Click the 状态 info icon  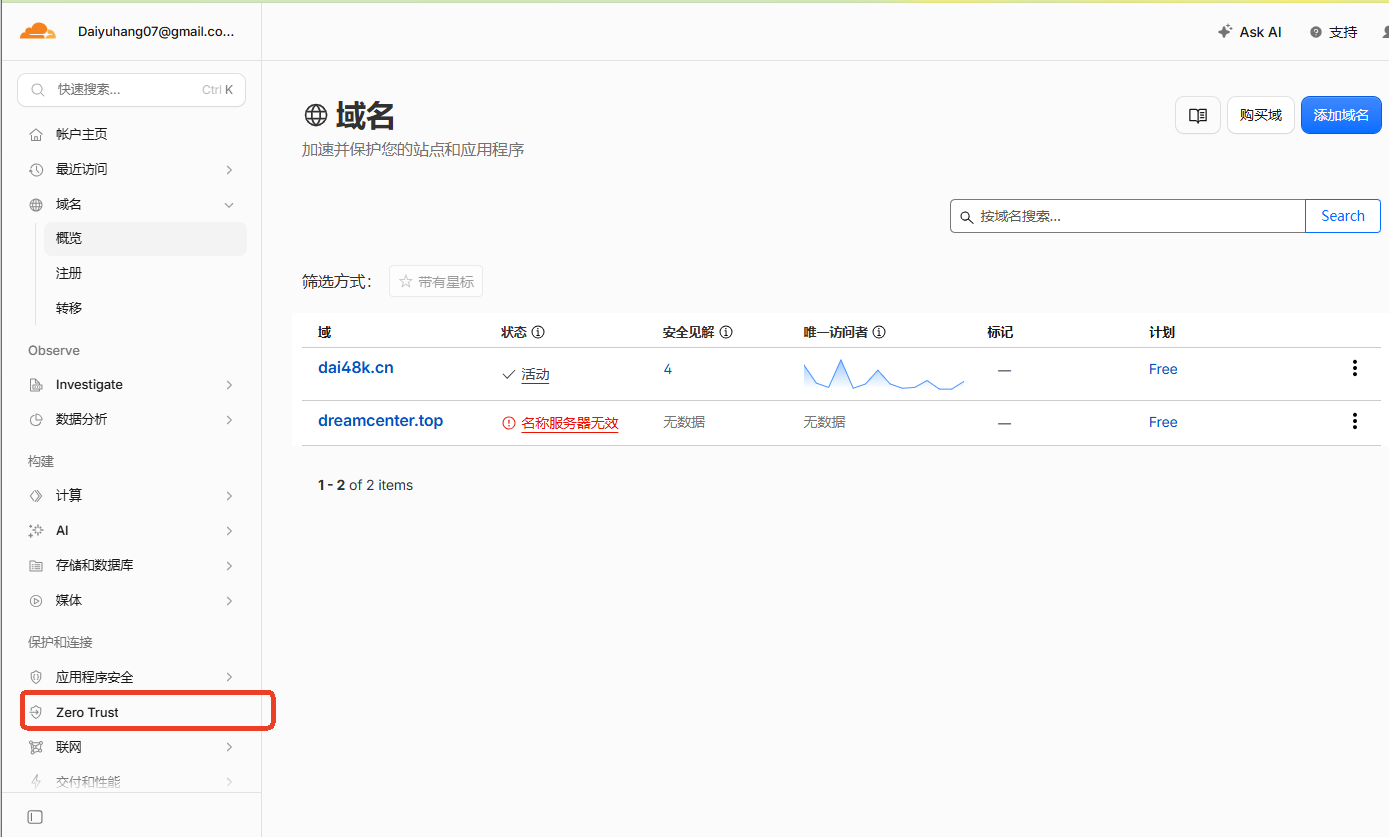point(538,332)
